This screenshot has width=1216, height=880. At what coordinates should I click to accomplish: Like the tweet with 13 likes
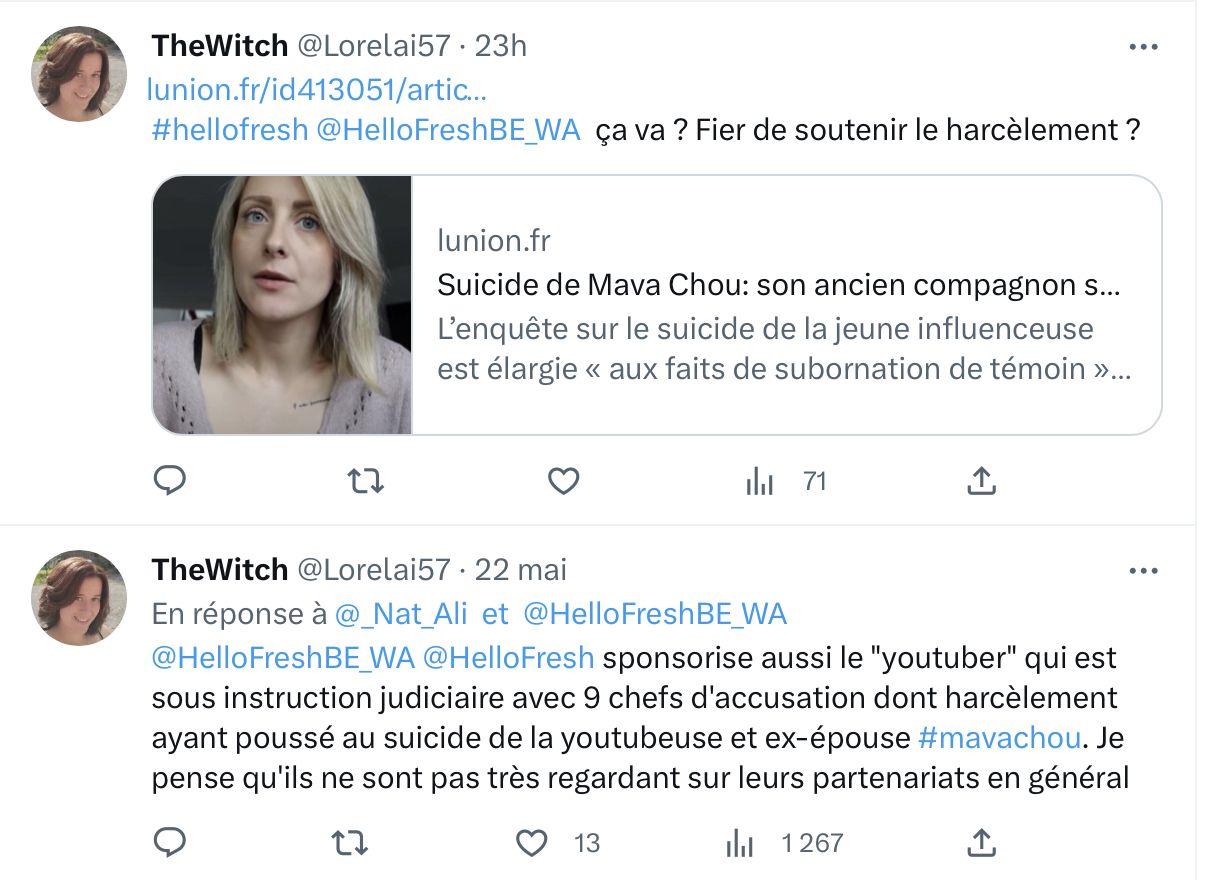[532, 843]
